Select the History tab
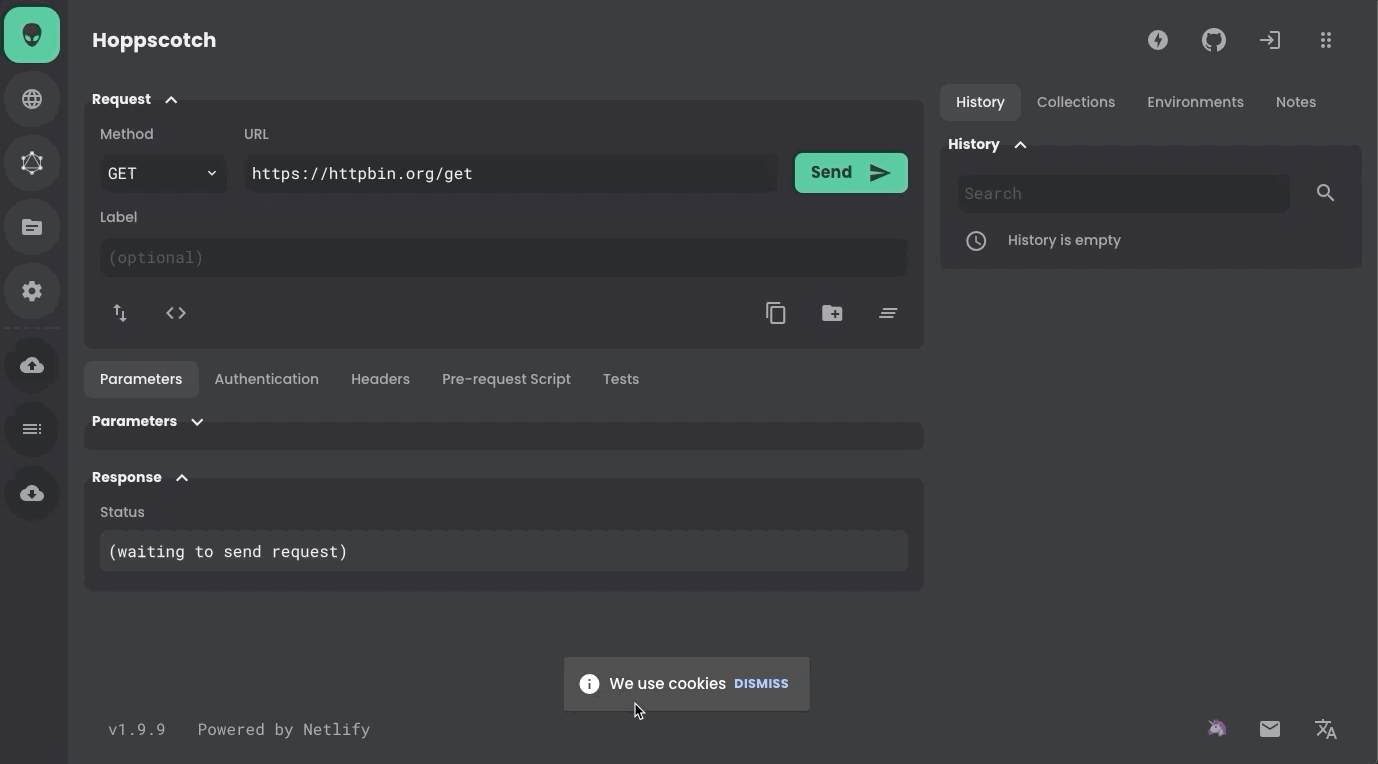This screenshot has height=764, width=1378. (x=980, y=102)
